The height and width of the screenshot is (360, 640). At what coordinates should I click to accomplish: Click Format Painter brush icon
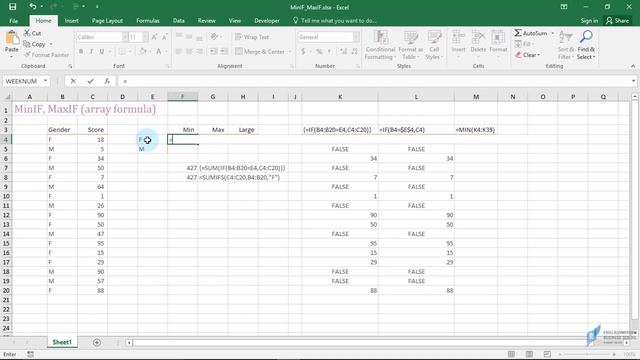point(27,55)
